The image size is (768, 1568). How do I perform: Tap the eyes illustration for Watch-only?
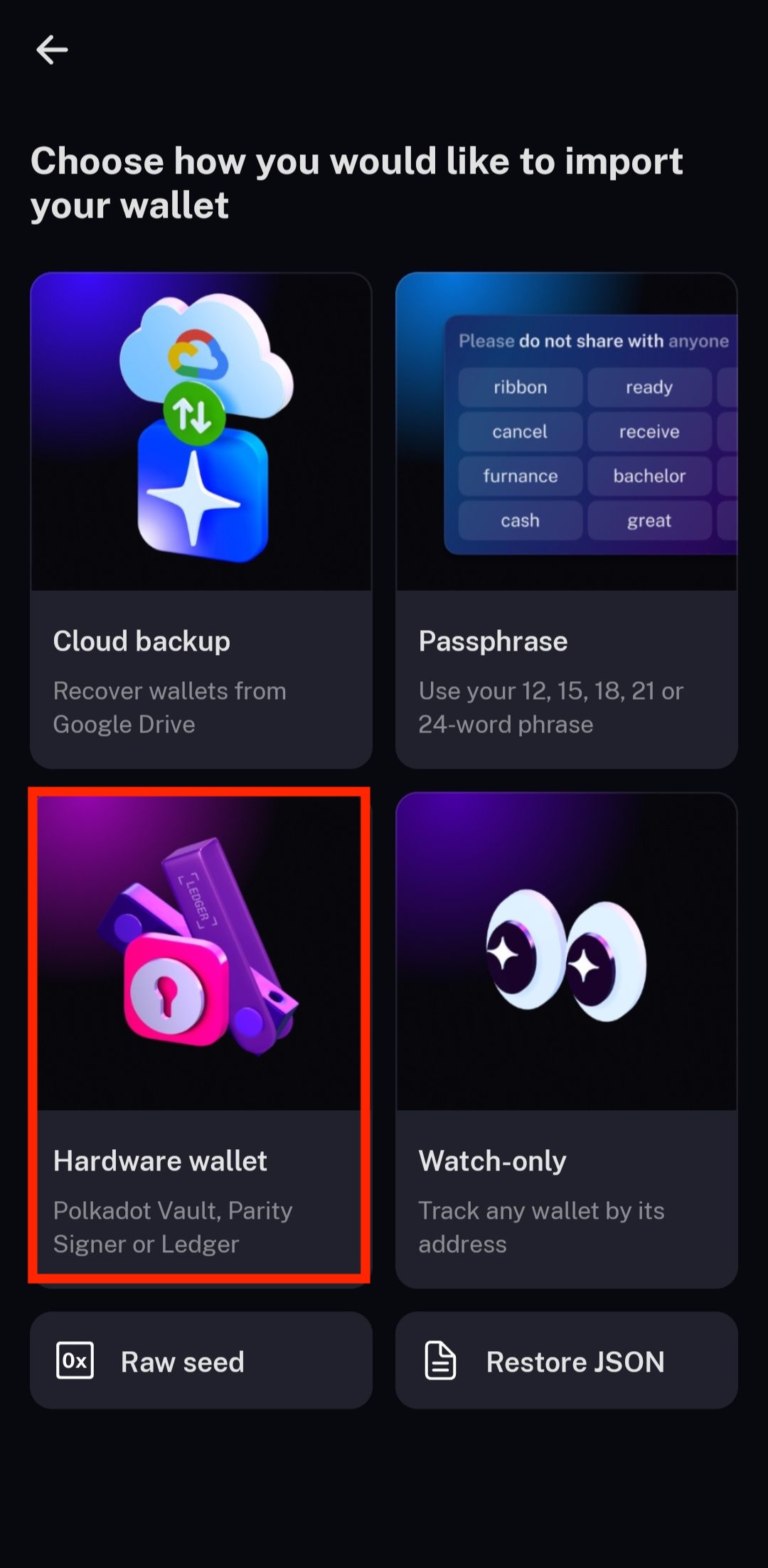pyautogui.click(x=566, y=955)
